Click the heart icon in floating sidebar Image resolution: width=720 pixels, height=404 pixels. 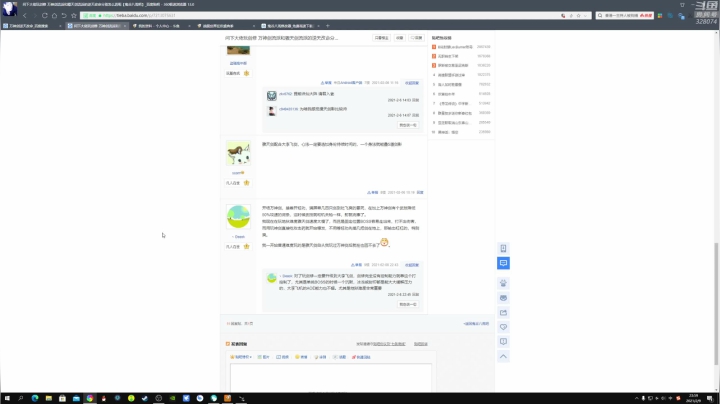(x=503, y=327)
